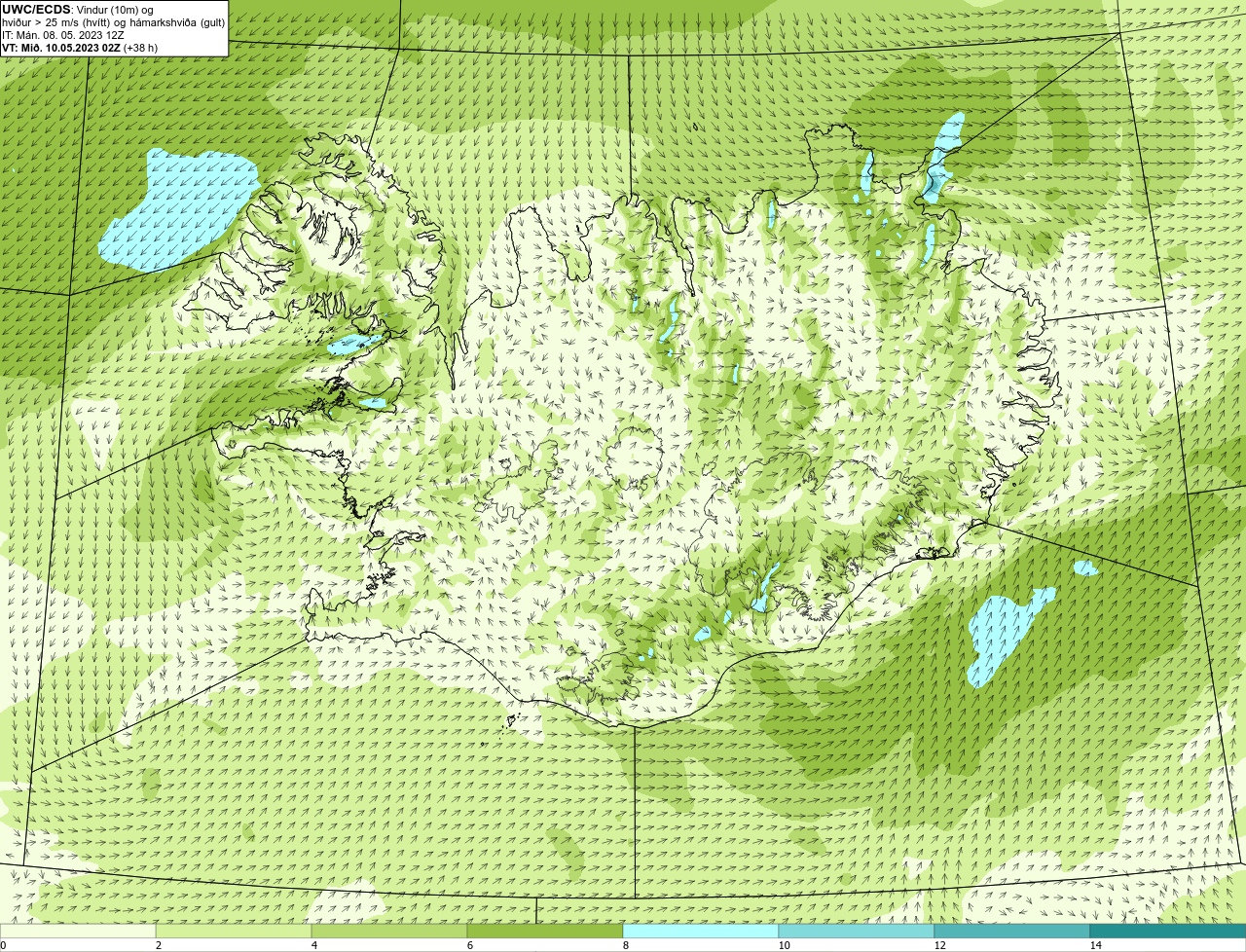This screenshot has width=1246, height=952.
Task: Click the scale label "4"
Action: pyautogui.click(x=313, y=945)
